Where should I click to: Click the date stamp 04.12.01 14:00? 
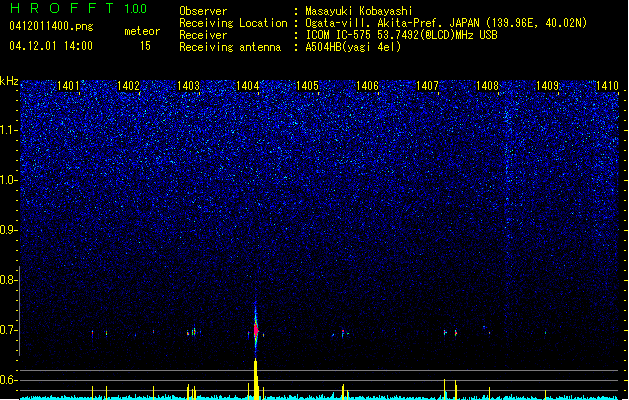(x=51, y=46)
